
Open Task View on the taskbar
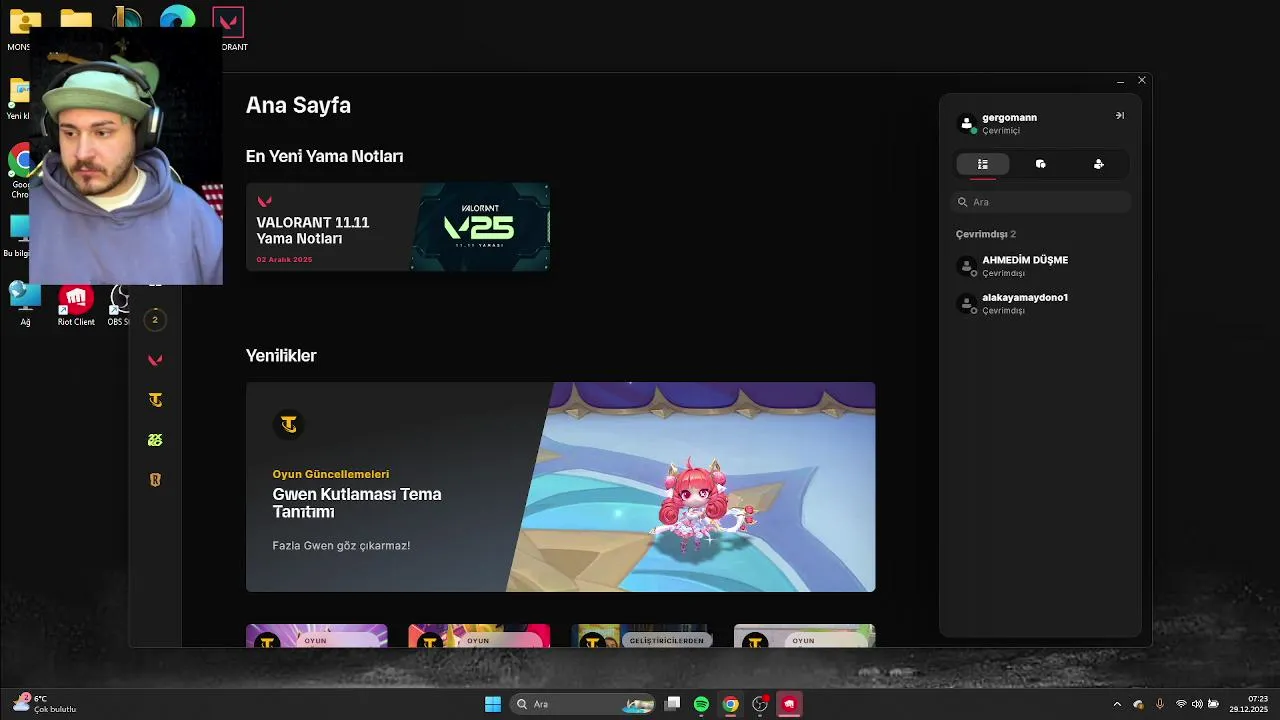[x=673, y=704]
